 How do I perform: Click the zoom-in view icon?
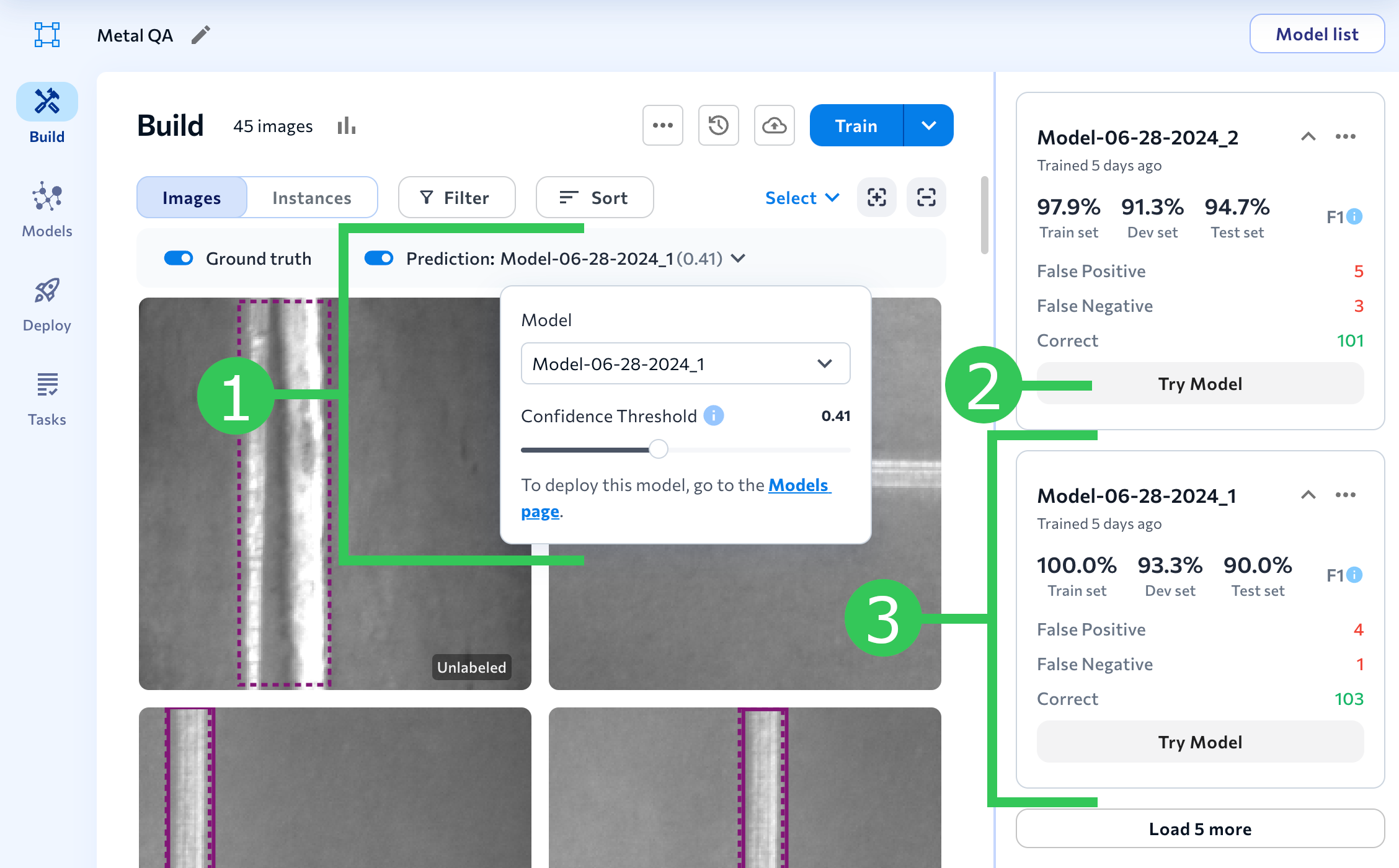point(877,197)
